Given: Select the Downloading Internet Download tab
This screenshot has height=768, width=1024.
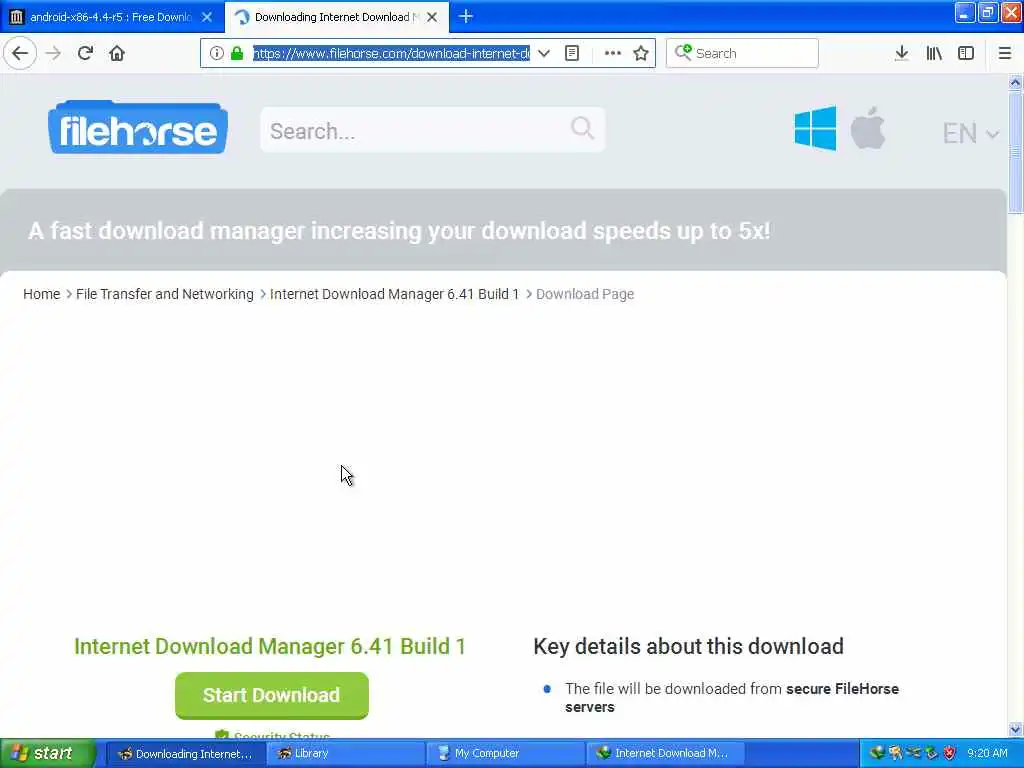Looking at the screenshot, I should 337,17.
